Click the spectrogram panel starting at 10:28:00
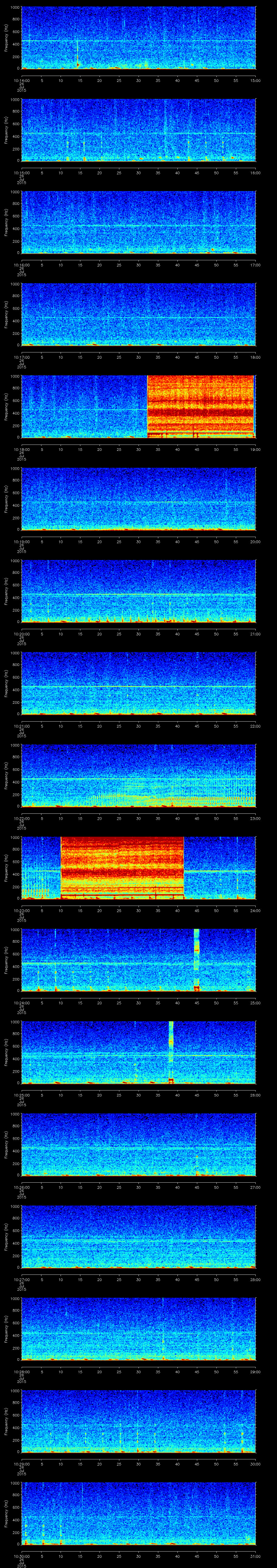Screen dimensions: 277x1568 pos(138,1329)
